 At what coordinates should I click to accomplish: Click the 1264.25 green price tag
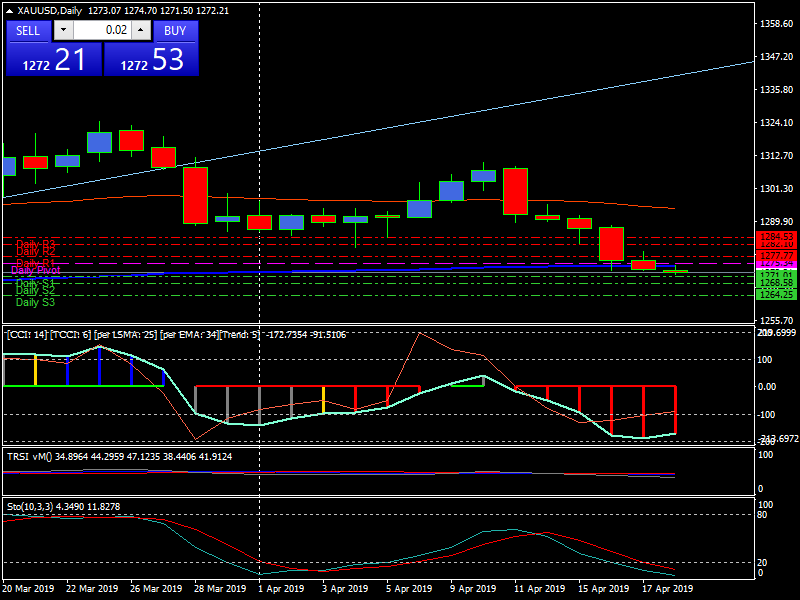(x=776, y=294)
